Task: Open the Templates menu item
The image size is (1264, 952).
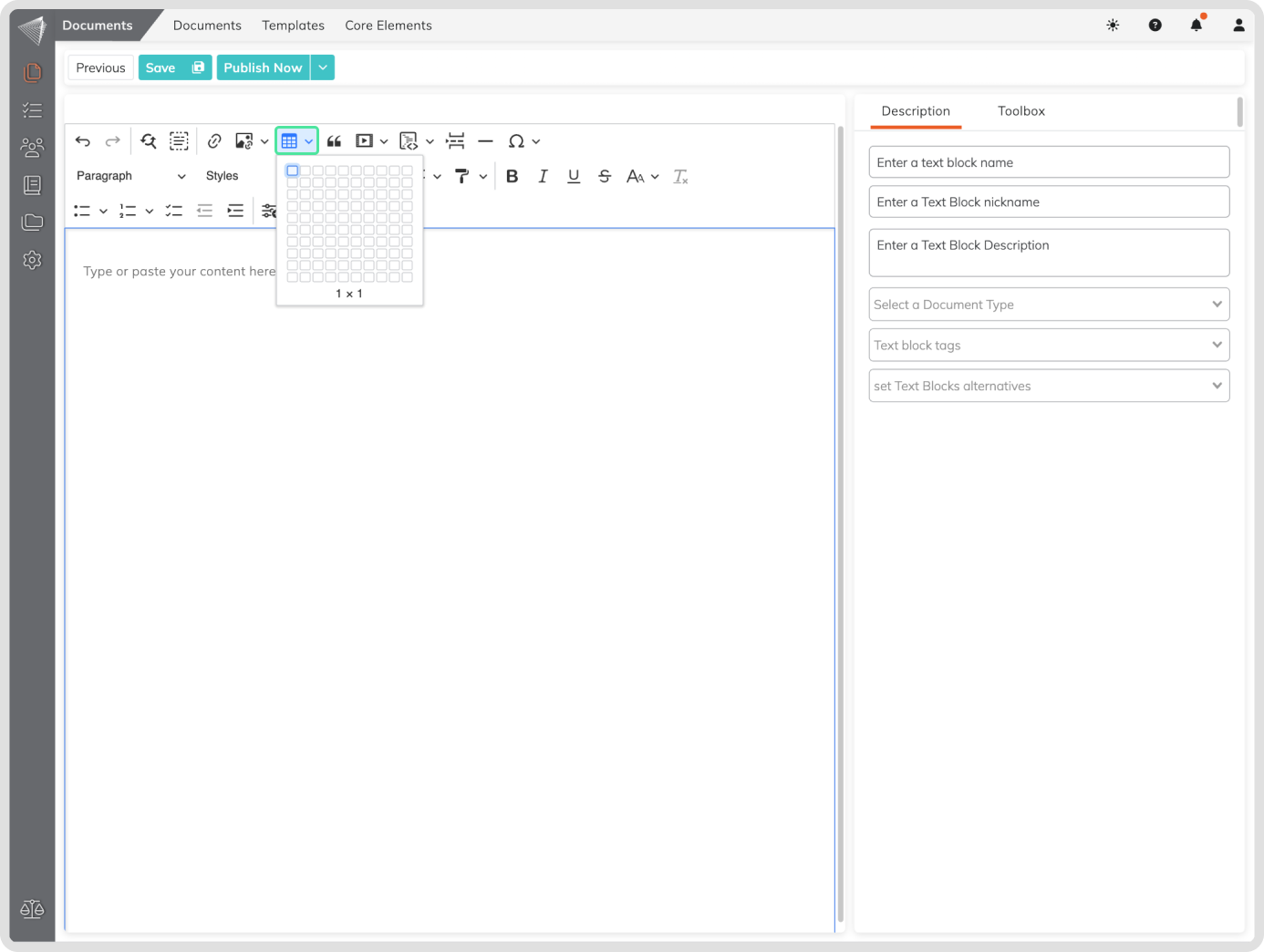Action: tap(293, 26)
